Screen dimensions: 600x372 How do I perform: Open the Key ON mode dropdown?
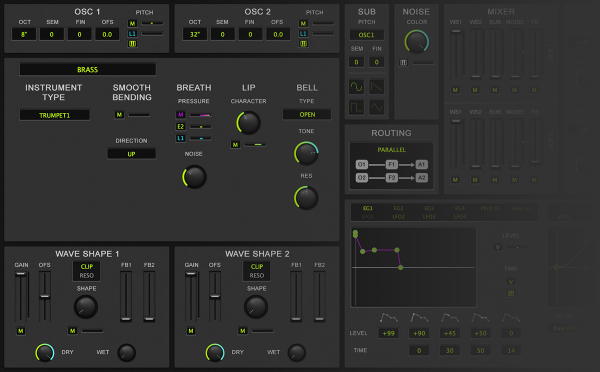click(564, 328)
